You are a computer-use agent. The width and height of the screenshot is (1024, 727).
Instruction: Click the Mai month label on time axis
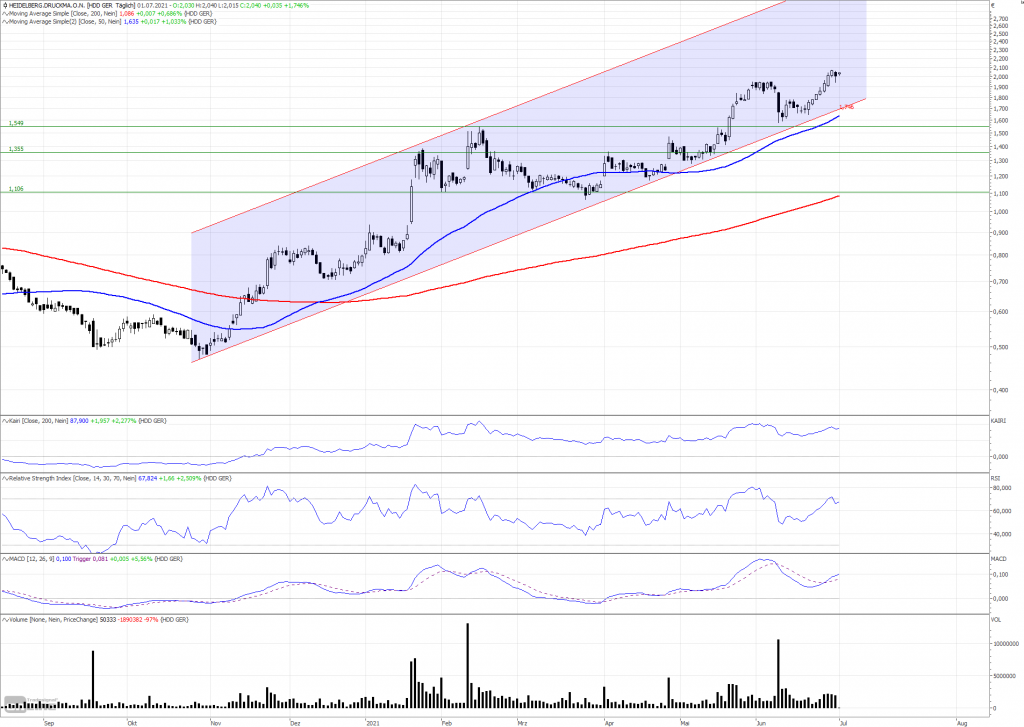pos(684,723)
